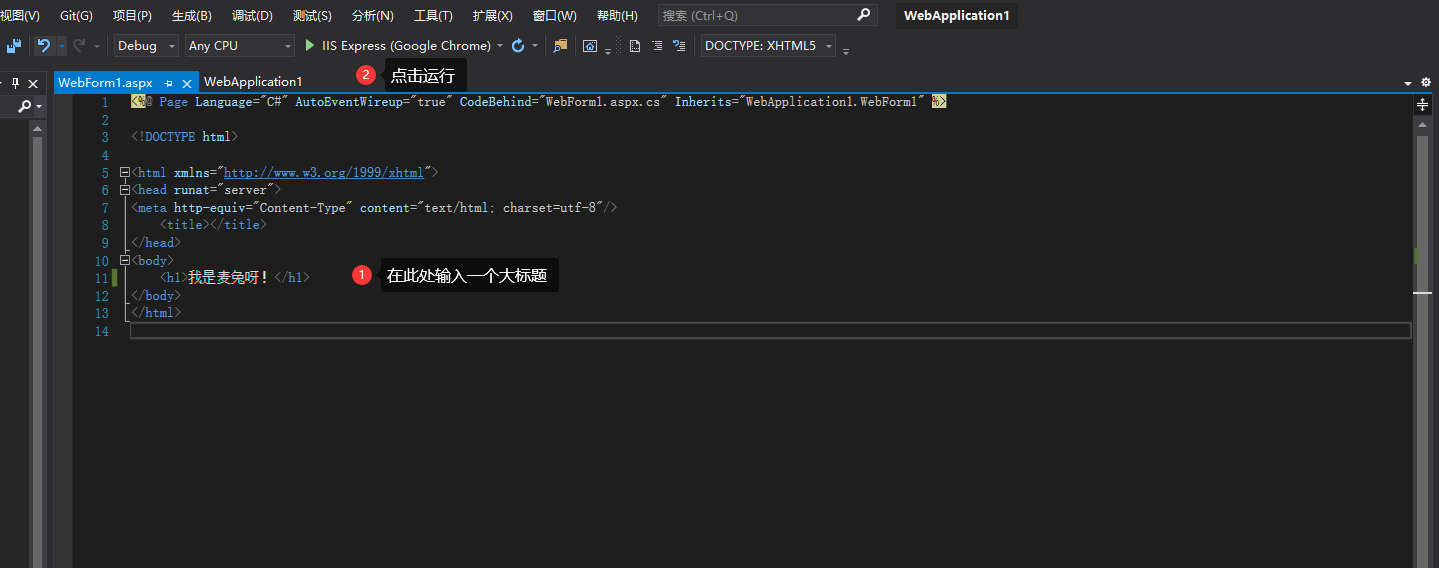Viewport: 1439px width, 568px height.
Task: Click the Redo arrow icon
Action: coord(80,46)
